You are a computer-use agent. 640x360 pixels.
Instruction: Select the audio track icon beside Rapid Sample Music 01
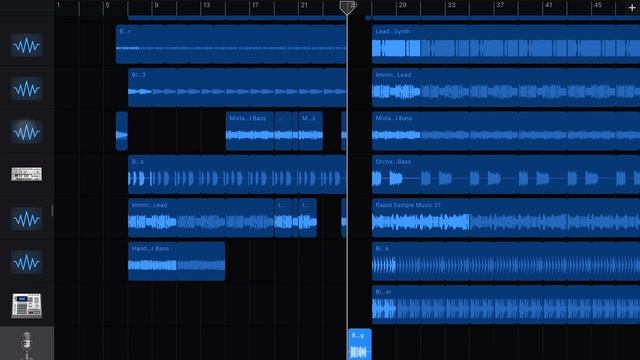point(27,218)
